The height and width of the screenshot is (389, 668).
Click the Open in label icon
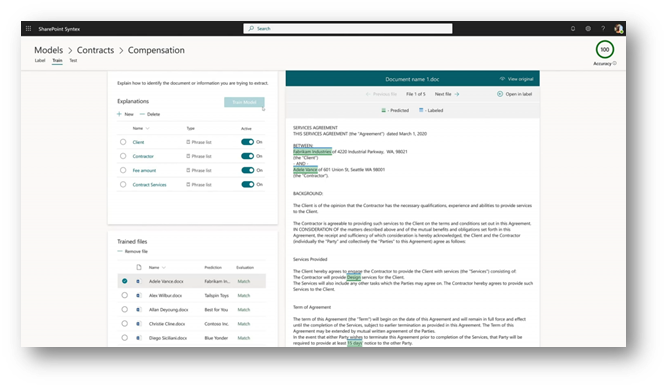click(x=500, y=94)
